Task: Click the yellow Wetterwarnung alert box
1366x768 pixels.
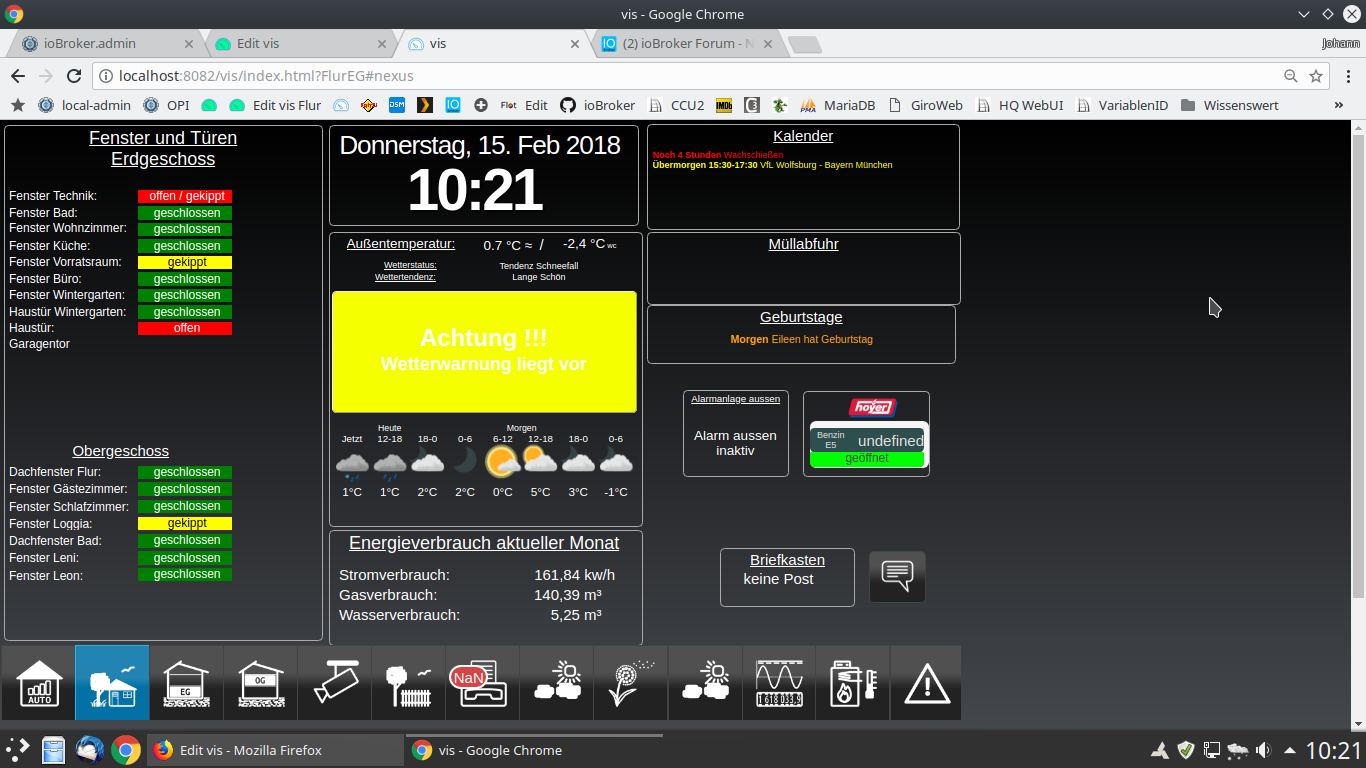Action: click(484, 352)
